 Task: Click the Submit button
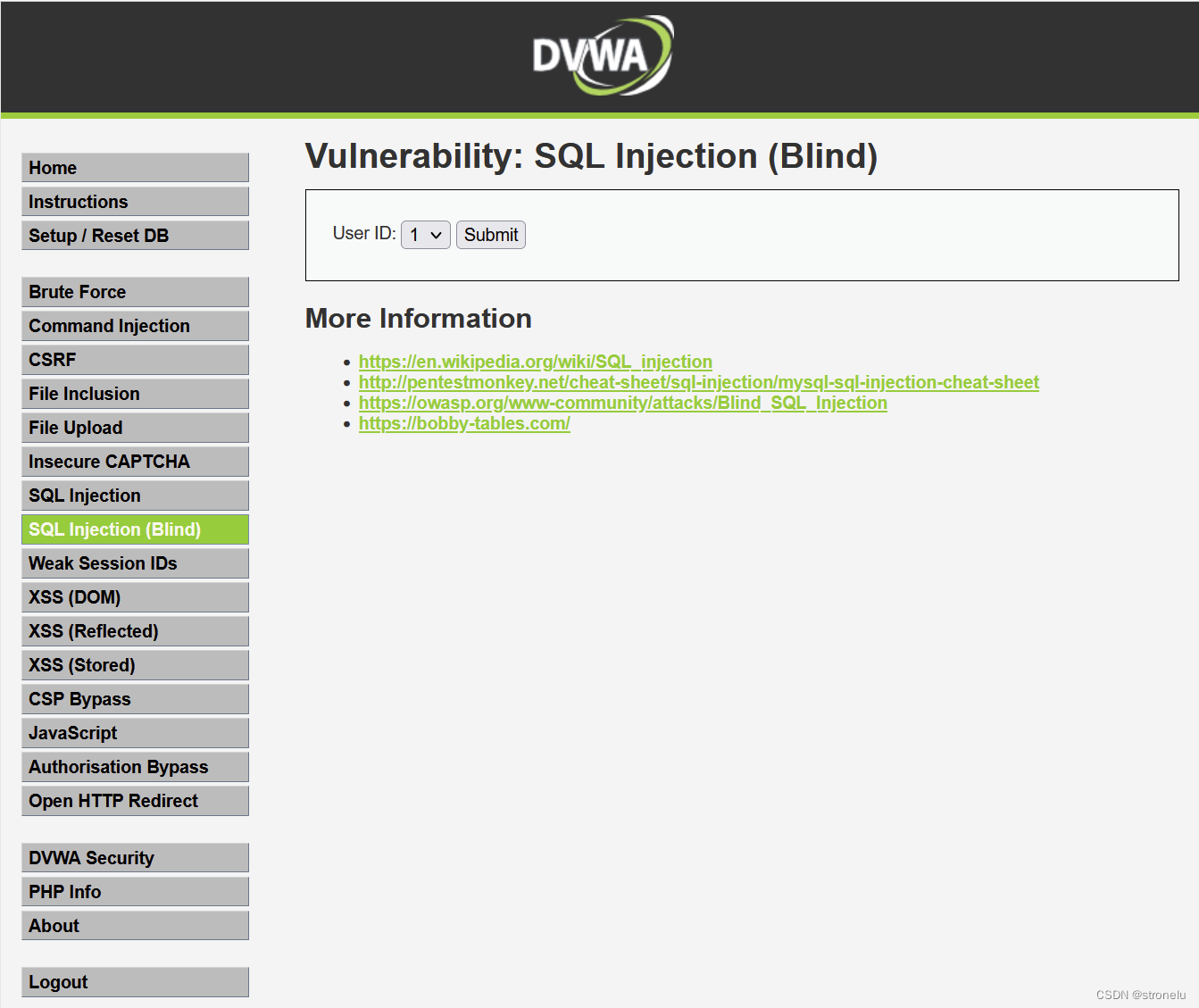click(x=491, y=235)
